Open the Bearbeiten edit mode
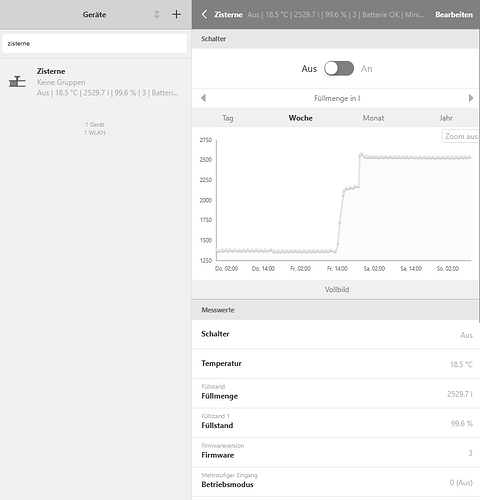480x500 pixels. 454,15
